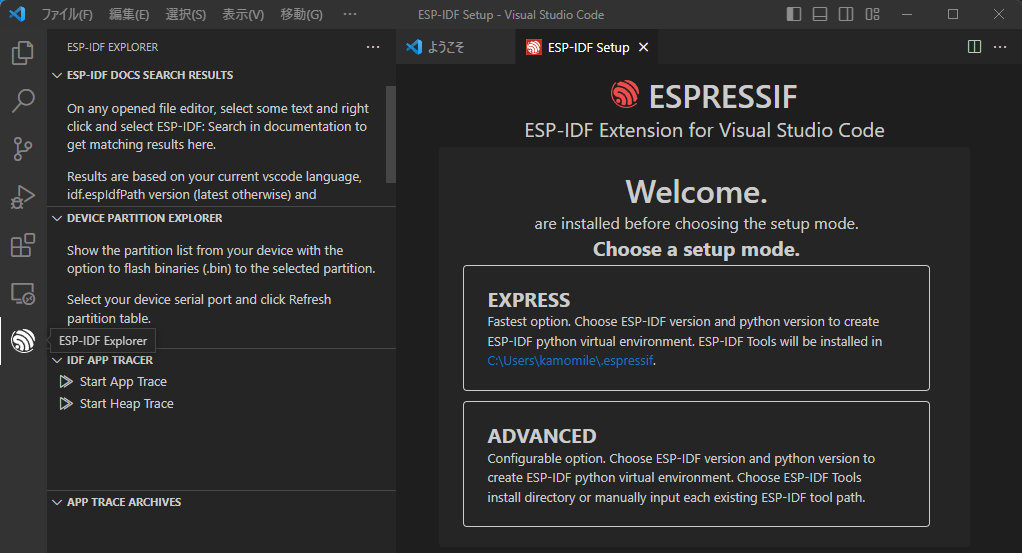Click Start Heap Trace item
Image resolution: width=1022 pixels, height=553 pixels.
click(126, 404)
